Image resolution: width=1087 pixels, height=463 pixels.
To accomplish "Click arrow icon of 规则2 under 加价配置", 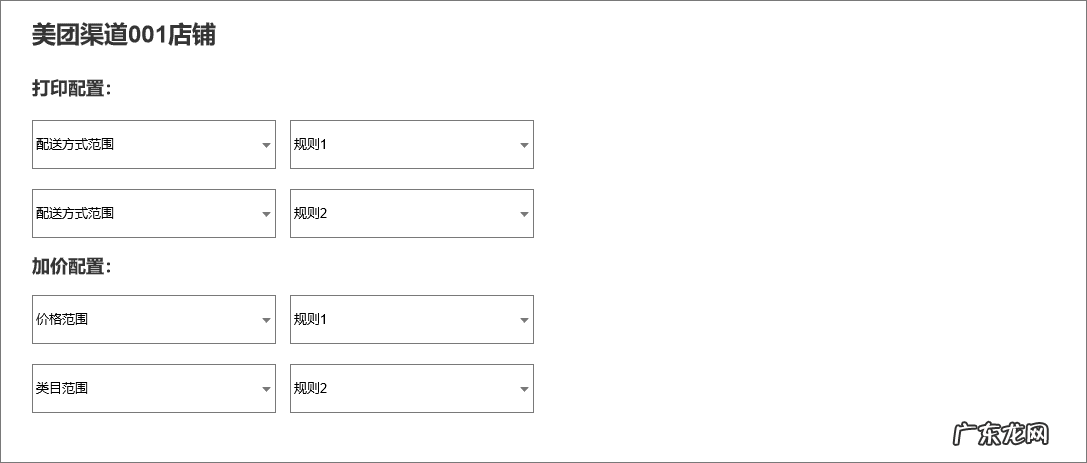I will (x=524, y=389).
